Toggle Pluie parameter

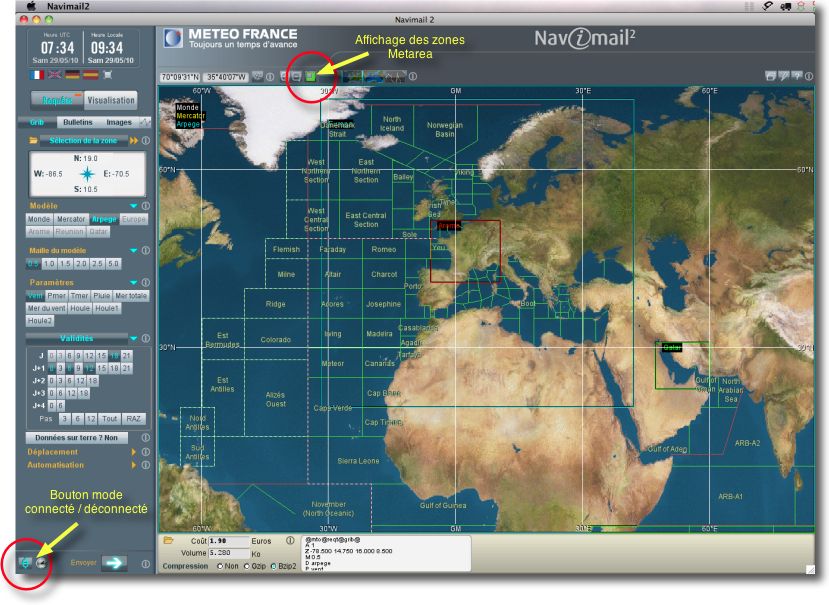tap(102, 296)
